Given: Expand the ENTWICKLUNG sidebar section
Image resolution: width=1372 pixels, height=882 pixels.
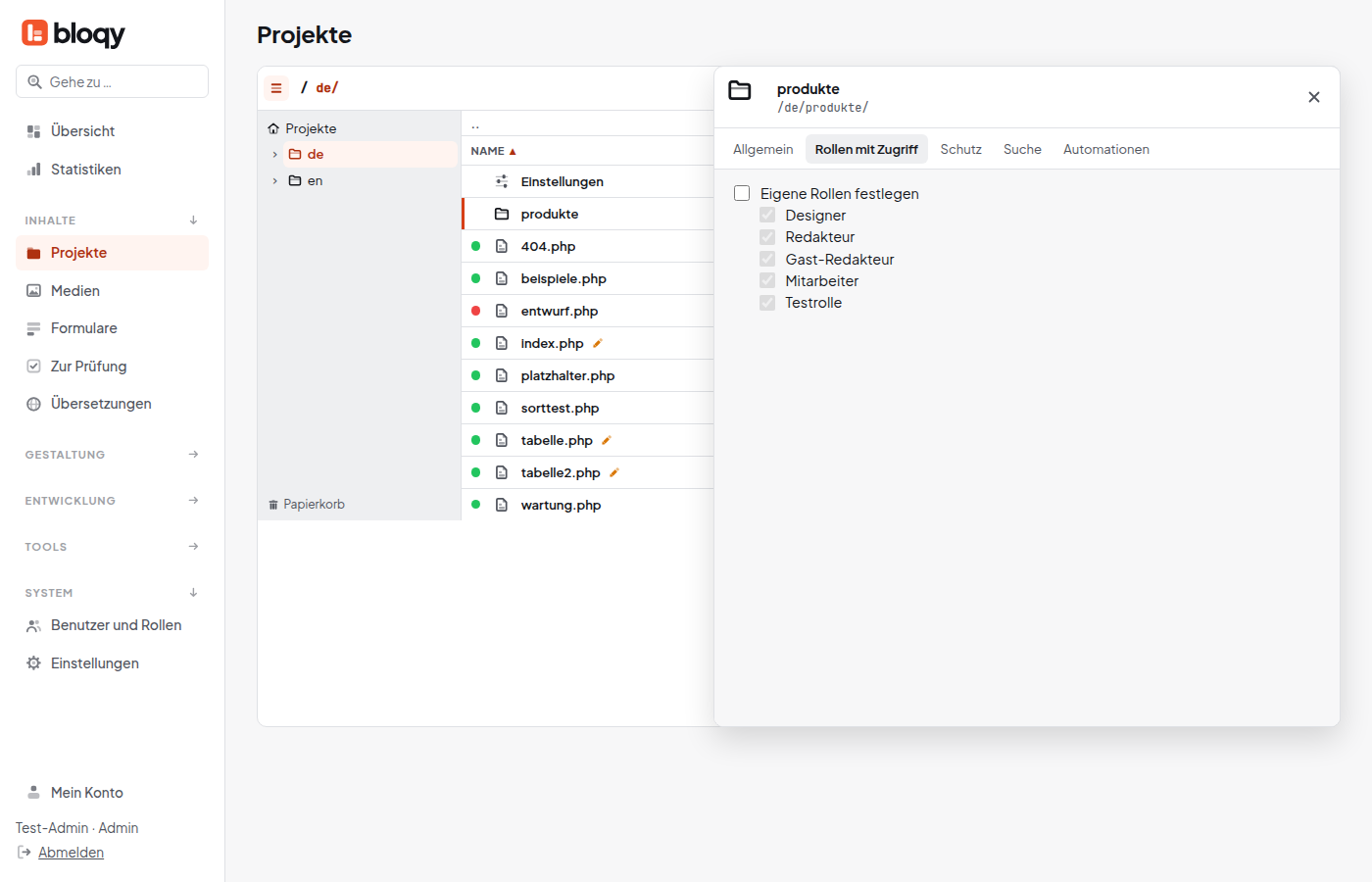Looking at the screenshot, I should click(193, 501).
